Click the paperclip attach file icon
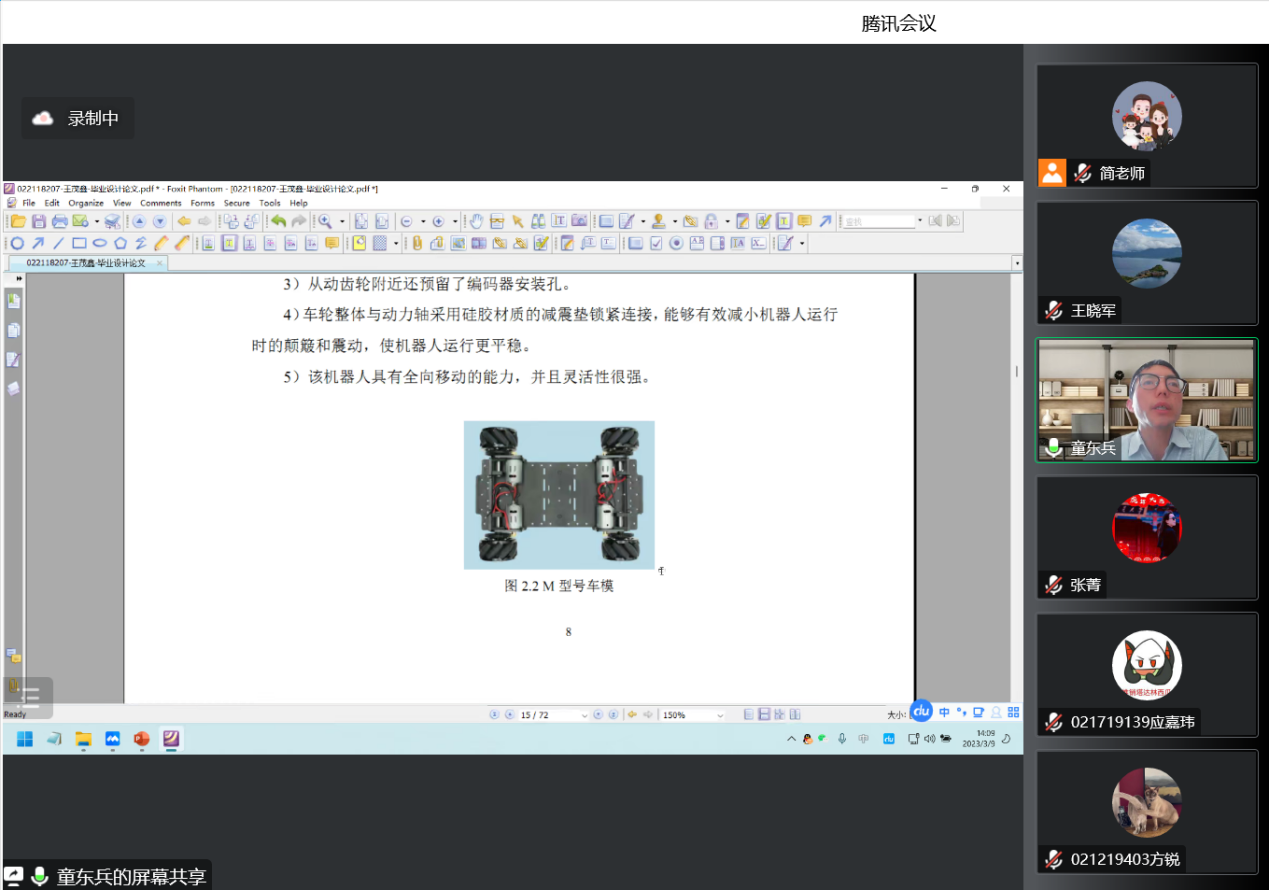The width and height of the screenshot is (1269, 890). [418, 243]
